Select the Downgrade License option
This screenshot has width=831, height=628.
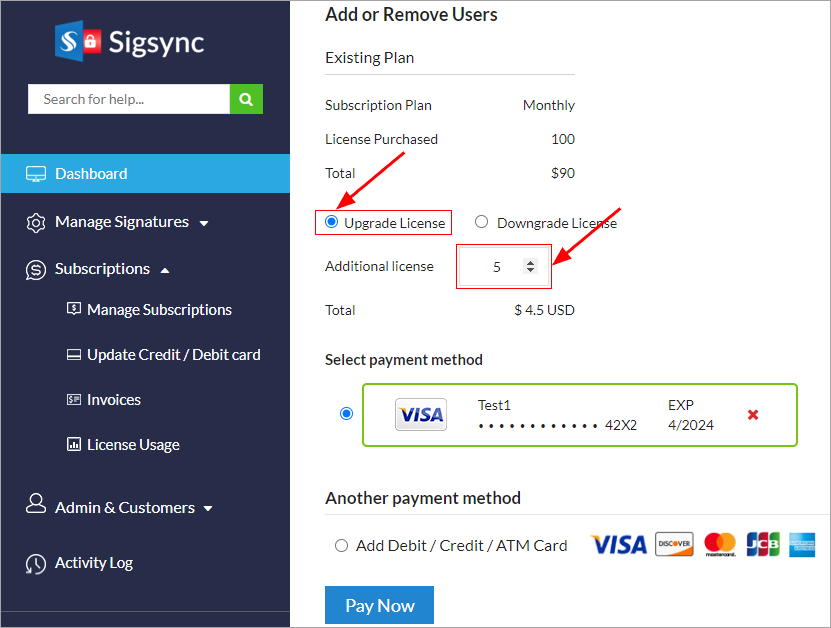coord(482,222)
